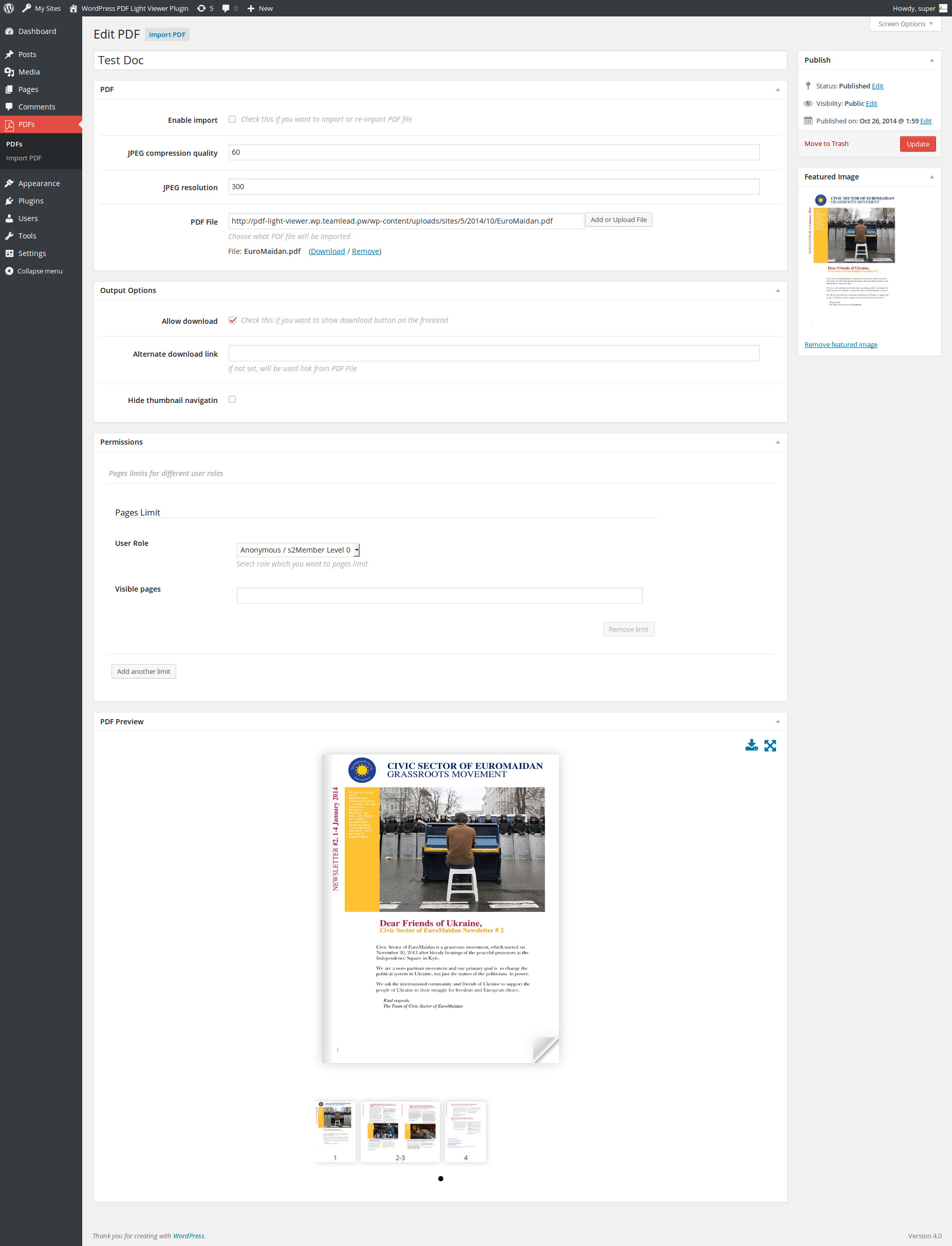Open the updates refresh icon showing 5
The width and height of the screenshot is (952, 1246).
coord(201,9)
